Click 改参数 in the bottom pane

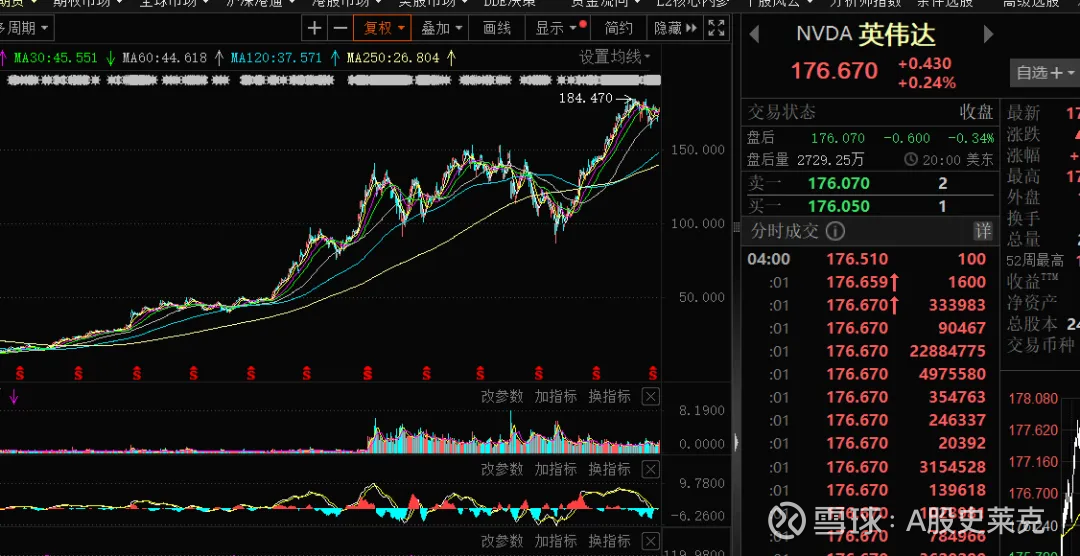(502, 540)
